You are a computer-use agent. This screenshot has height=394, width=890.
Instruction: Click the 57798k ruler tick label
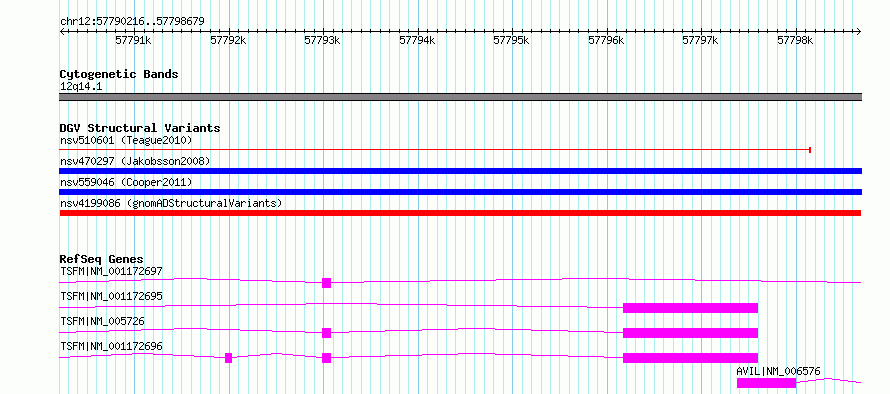coord(795,40)
